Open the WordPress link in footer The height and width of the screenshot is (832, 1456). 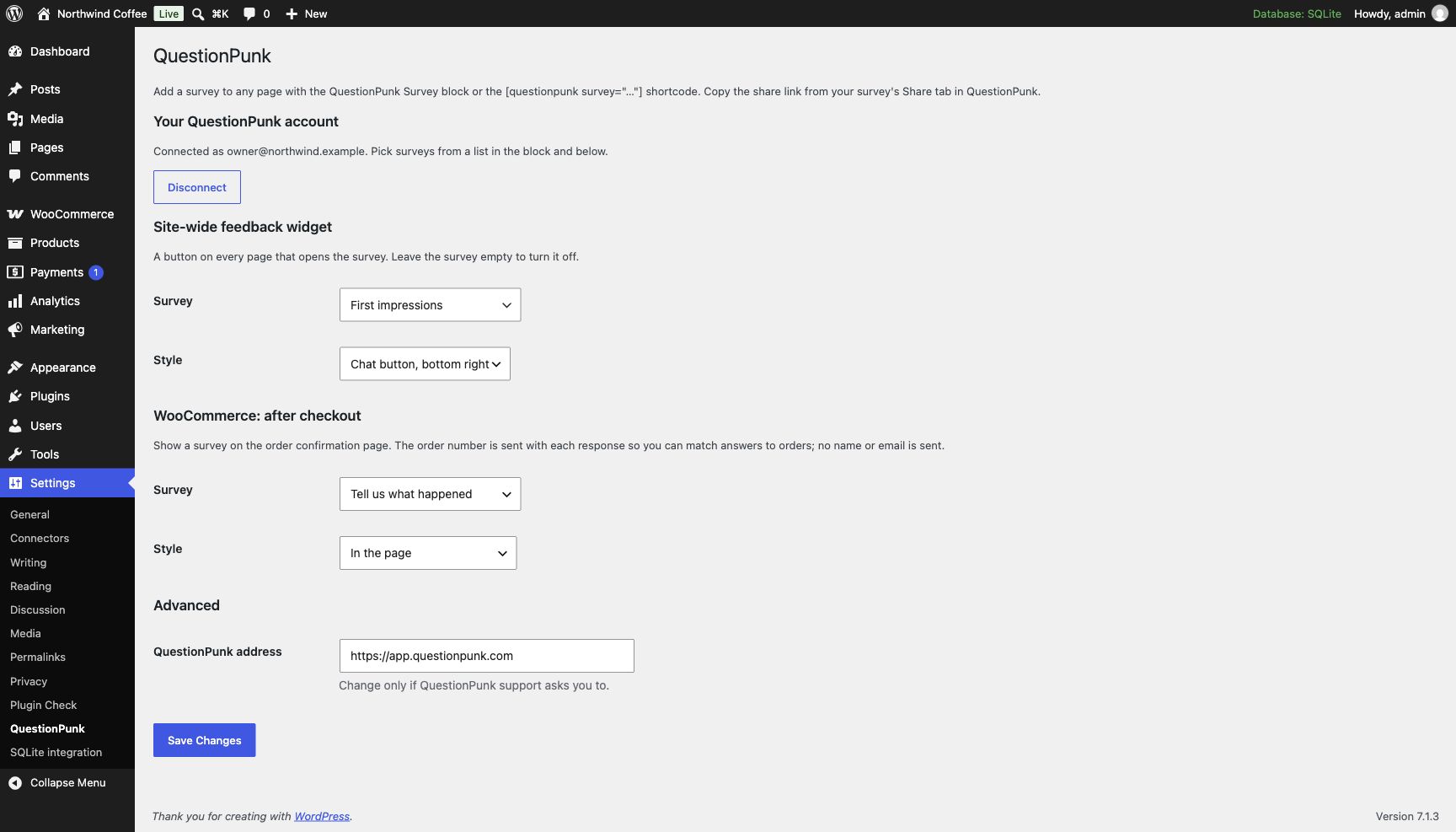pos(322,816)
